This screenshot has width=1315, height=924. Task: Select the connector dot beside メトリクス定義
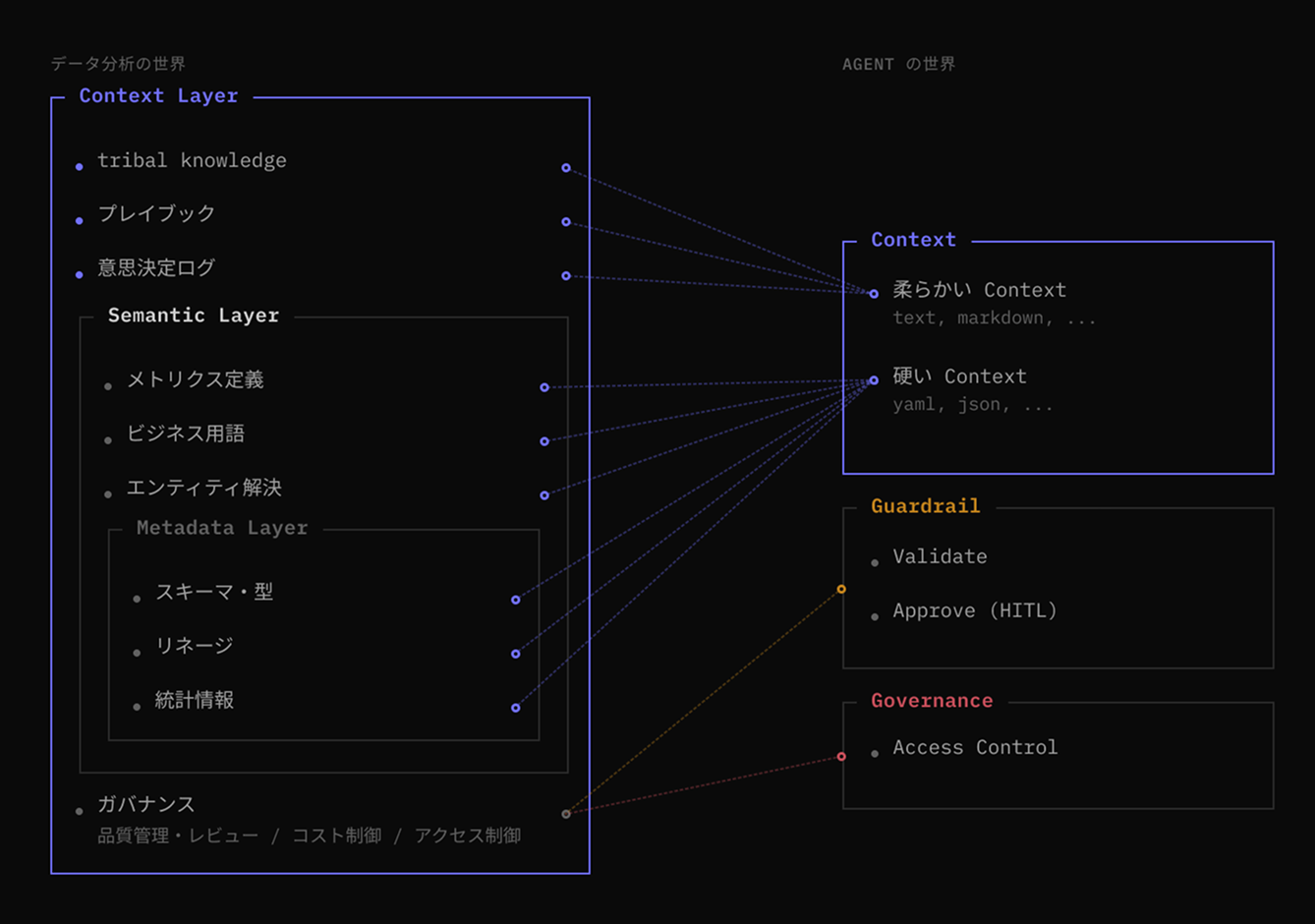[543, 387]
